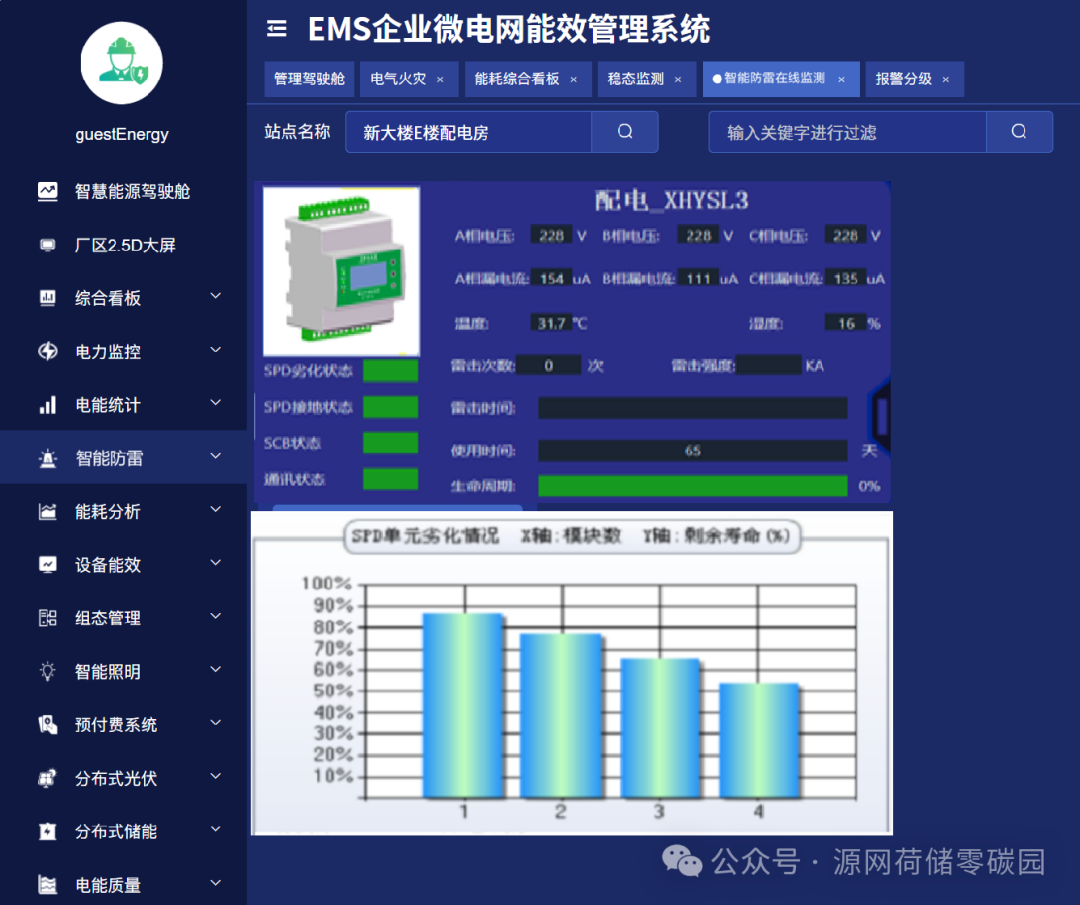Open the 稳态监测 tab
The height and width of the screenshot is (905, 1080).
(x=635, y=78)
